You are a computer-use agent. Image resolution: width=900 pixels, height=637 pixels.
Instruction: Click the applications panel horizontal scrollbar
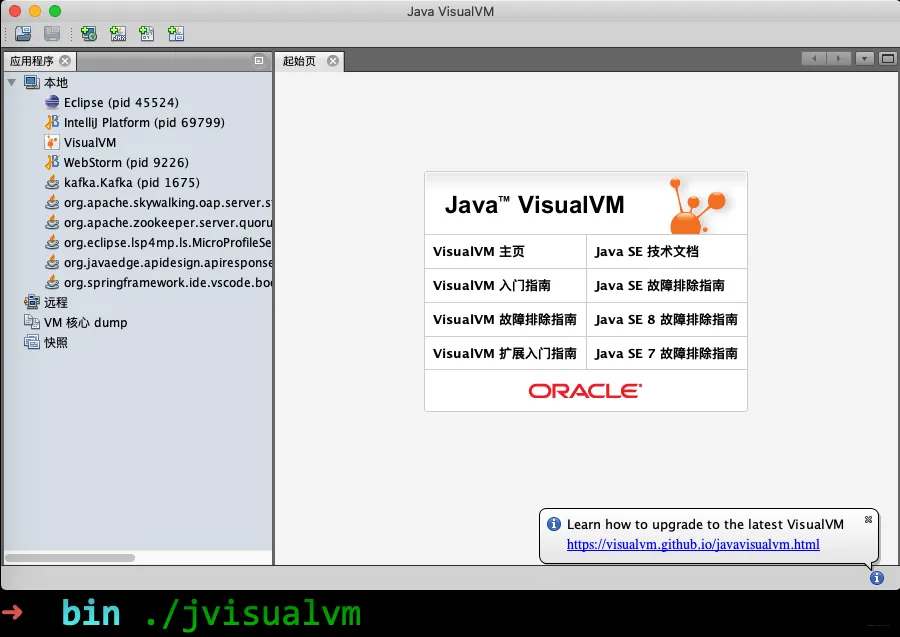(x=70, y=558)
